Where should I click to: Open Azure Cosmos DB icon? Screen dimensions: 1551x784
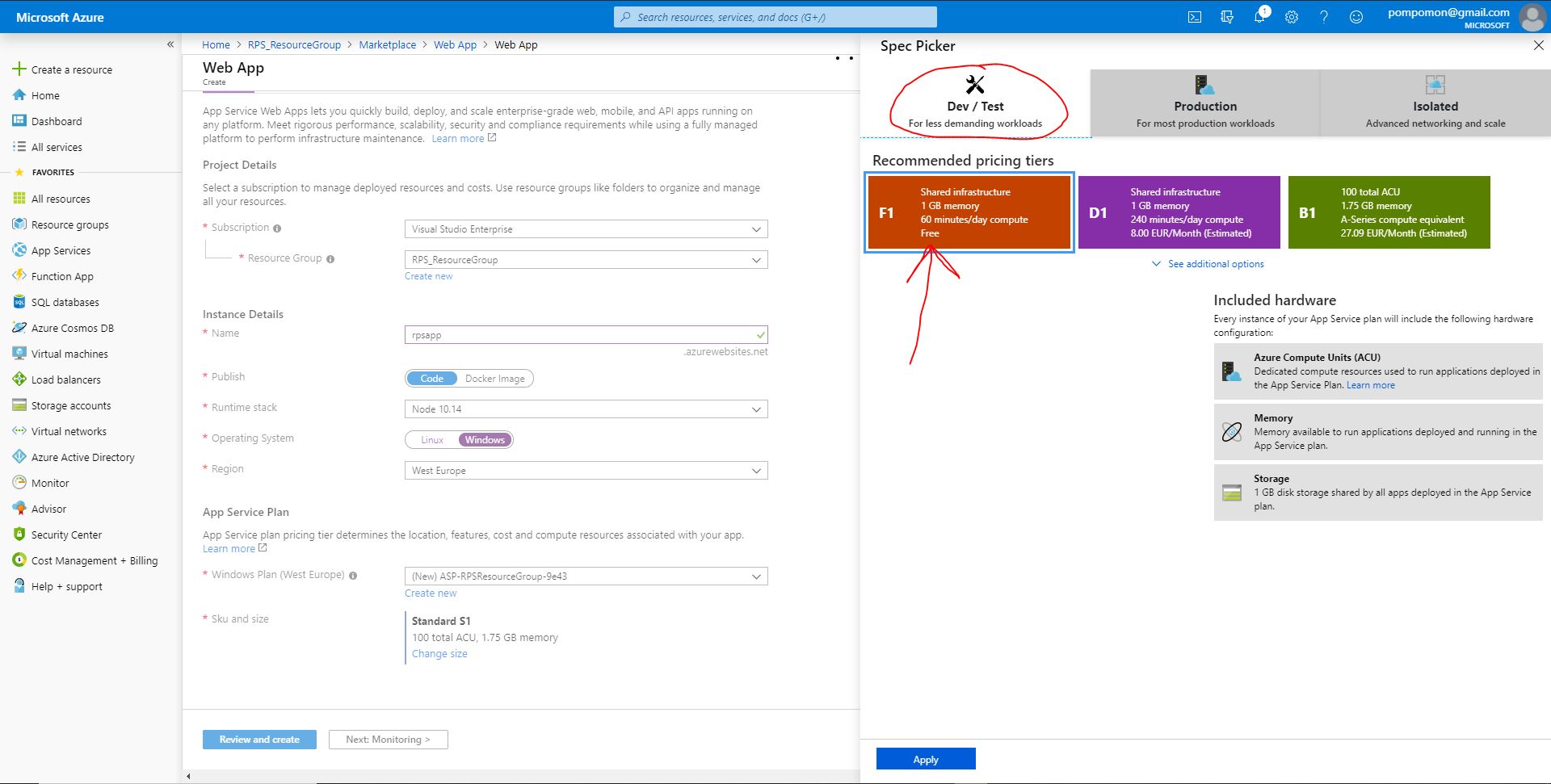[19, 328]
